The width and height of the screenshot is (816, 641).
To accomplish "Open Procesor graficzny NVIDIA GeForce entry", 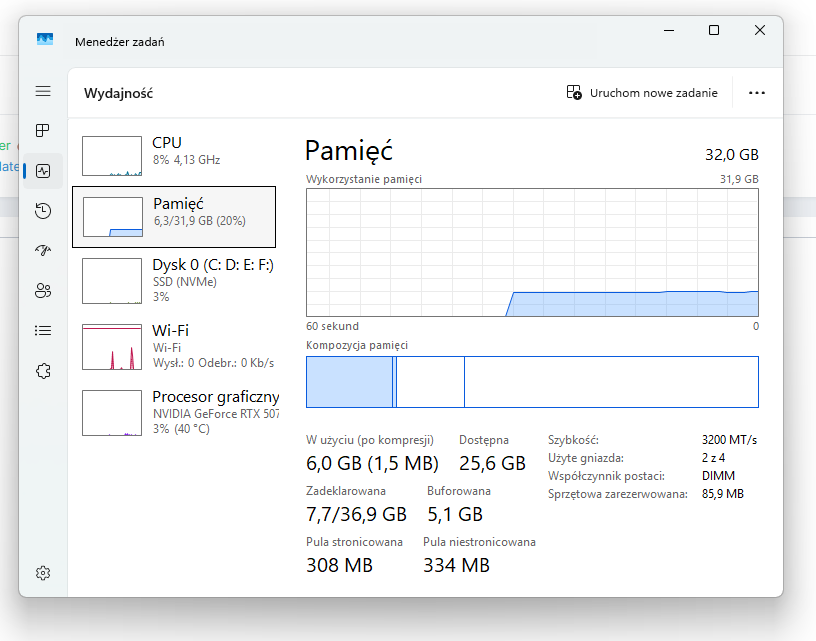I will (174, 411).
